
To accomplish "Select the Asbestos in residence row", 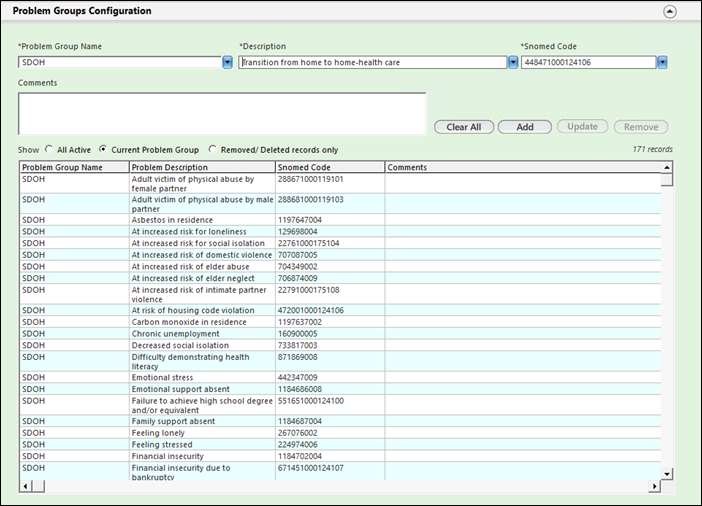I will (x=340, y=220).
